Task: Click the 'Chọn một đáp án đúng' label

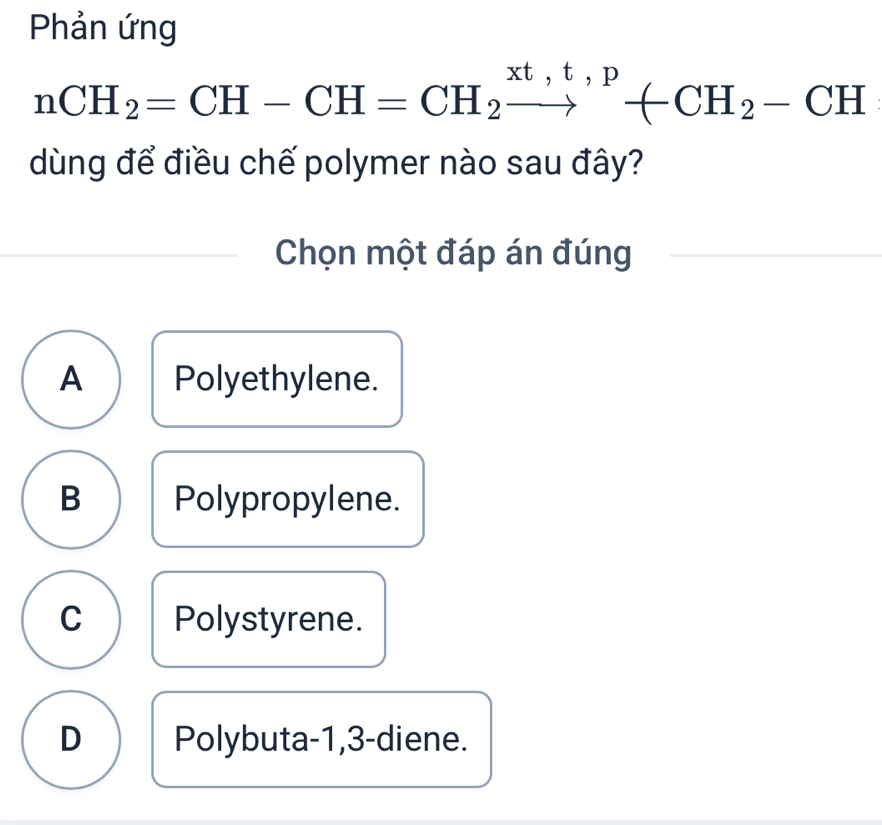Action: tap(454, 255)
